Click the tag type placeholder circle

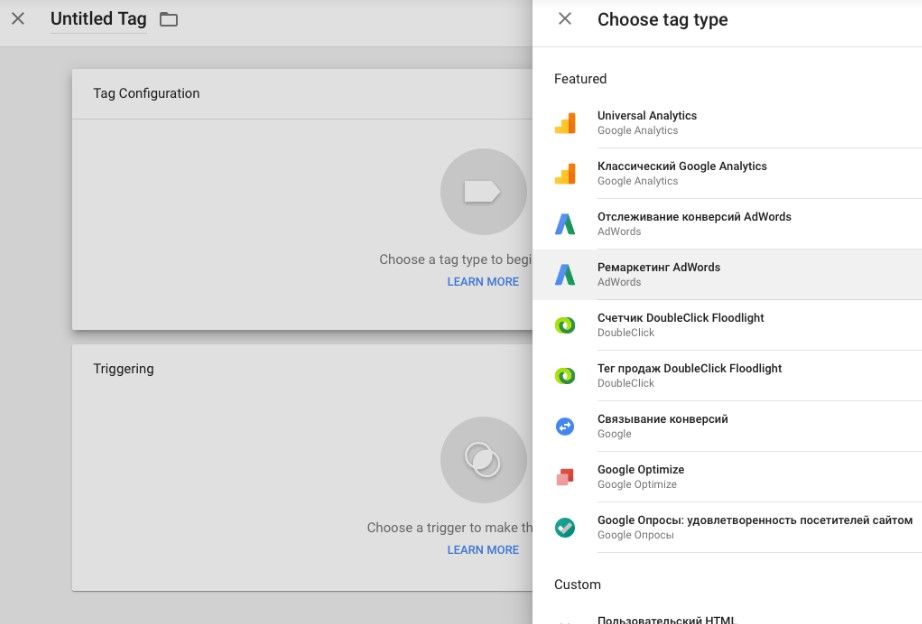(x=483, y=192)
